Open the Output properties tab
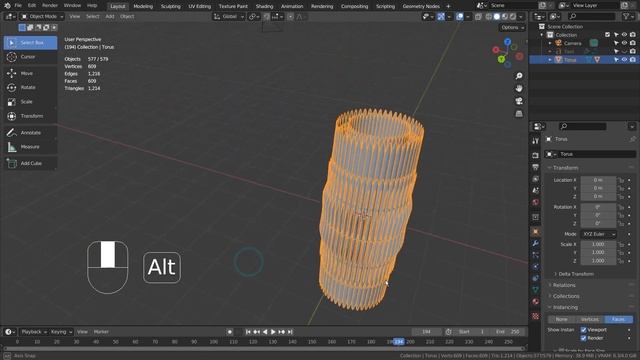The width and height of the screenshot is (640, 360). pos(536,167)
